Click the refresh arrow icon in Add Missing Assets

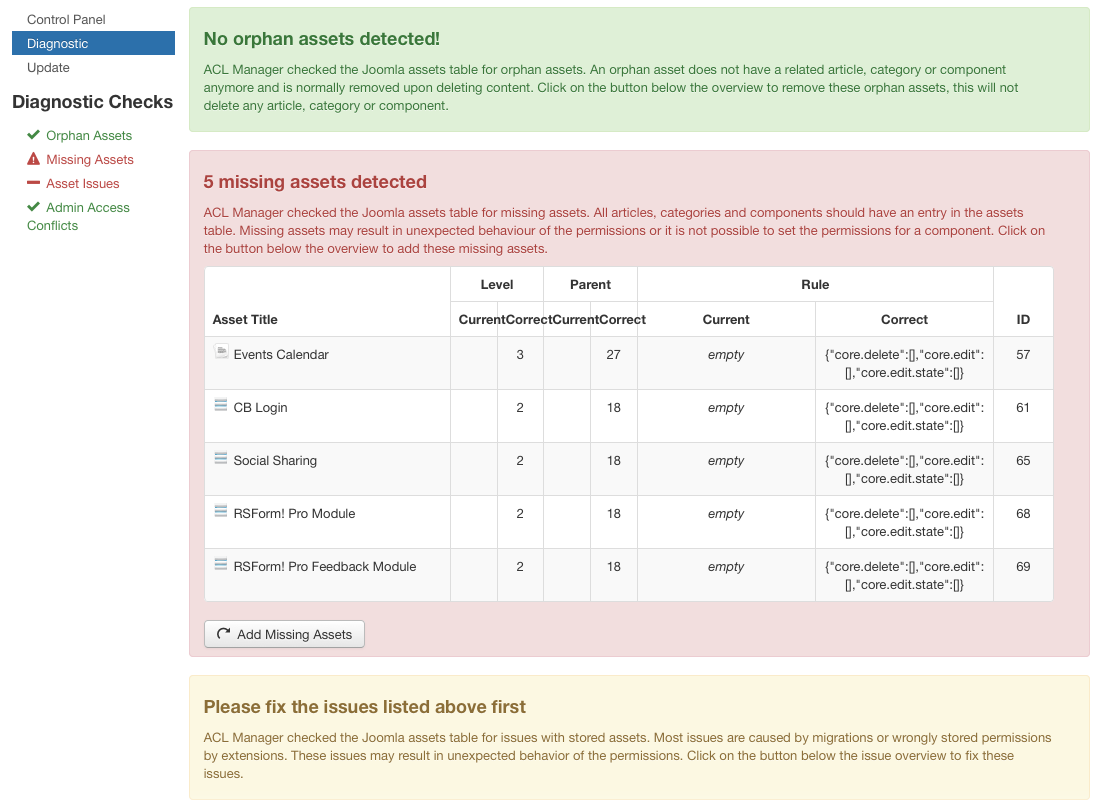click(223, 634)
